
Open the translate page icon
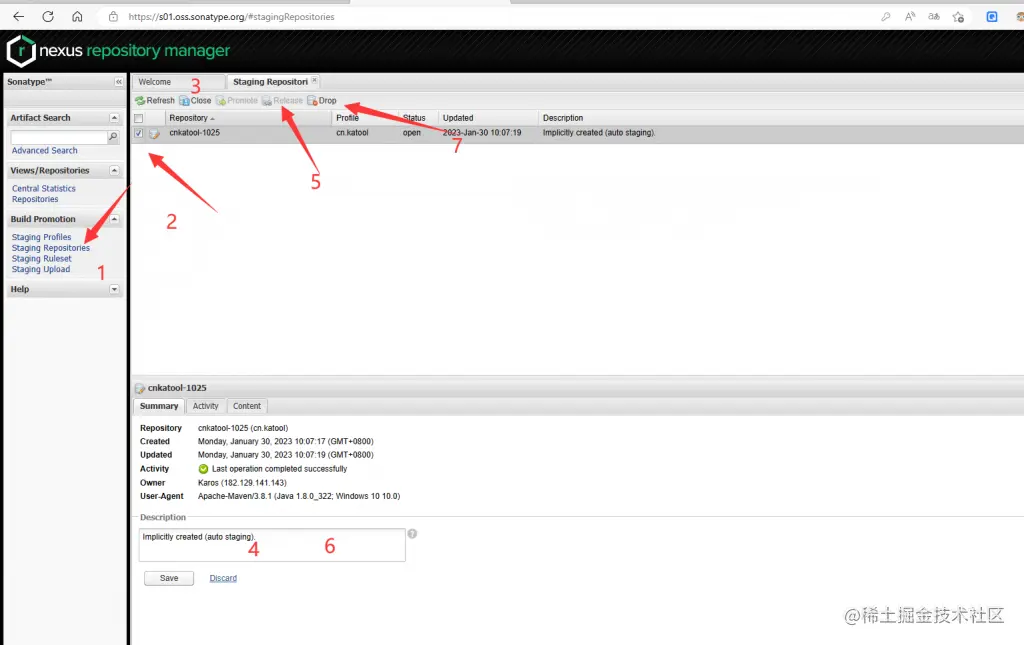[934, 17]
